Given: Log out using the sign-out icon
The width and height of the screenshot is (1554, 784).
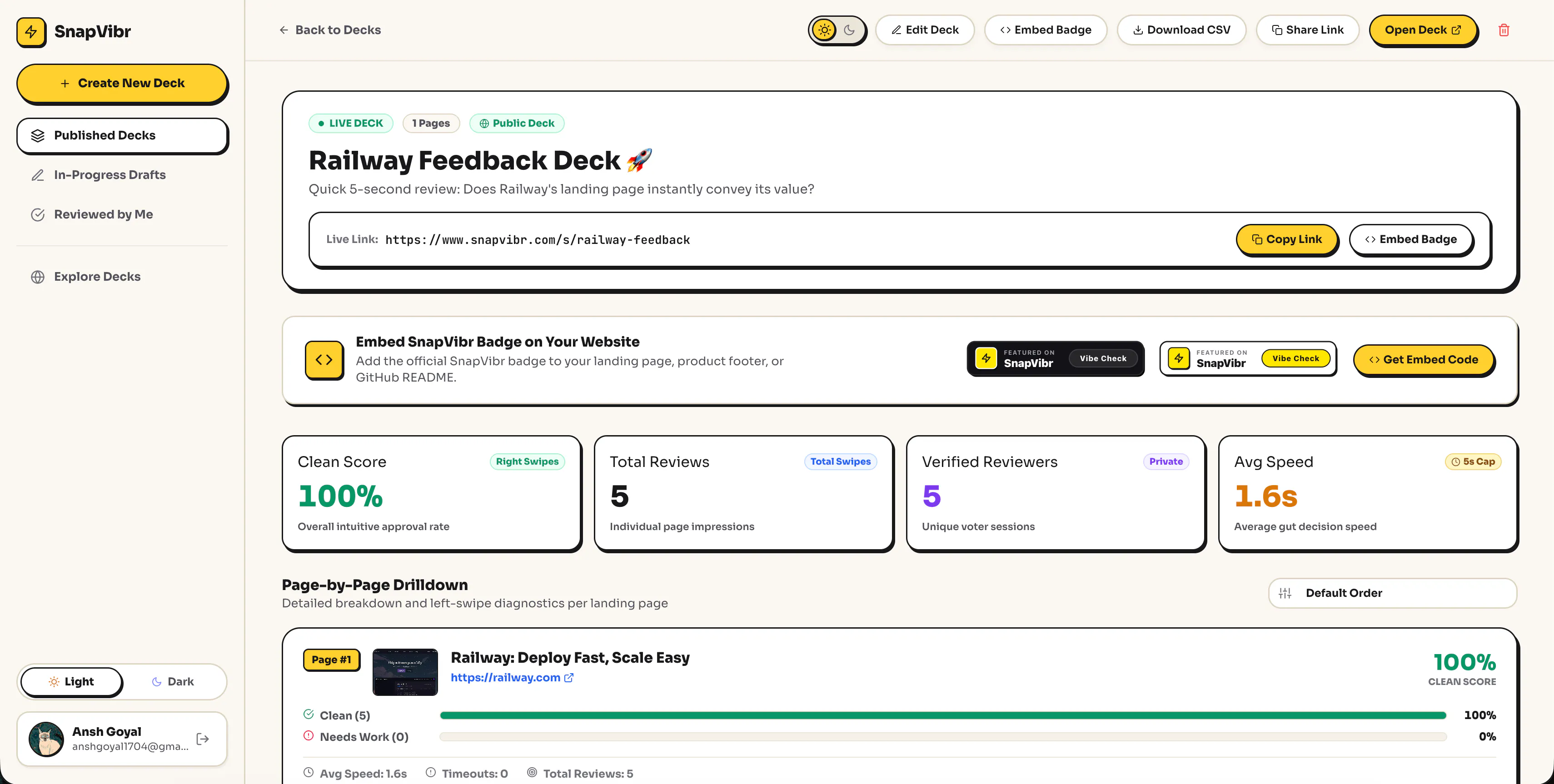Looking at the screenshot, I should click(x=203, y=739).
